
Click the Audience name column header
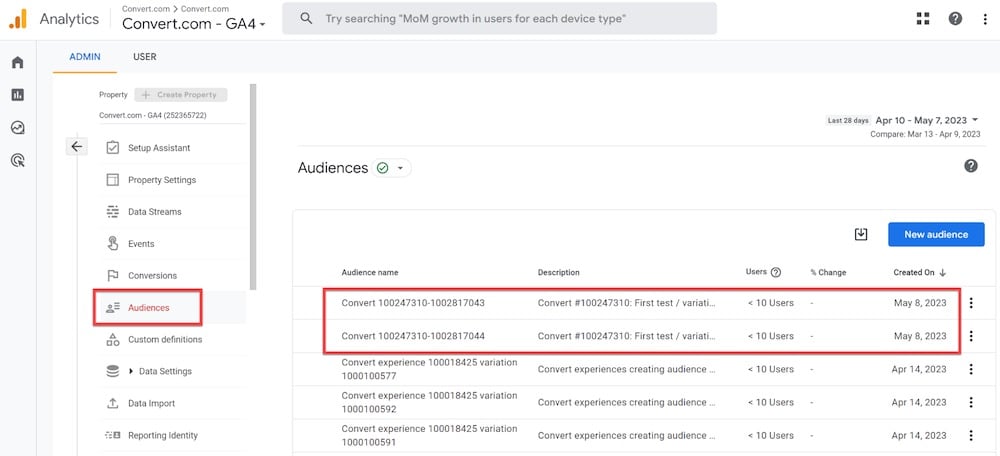(x=370, y=272)
